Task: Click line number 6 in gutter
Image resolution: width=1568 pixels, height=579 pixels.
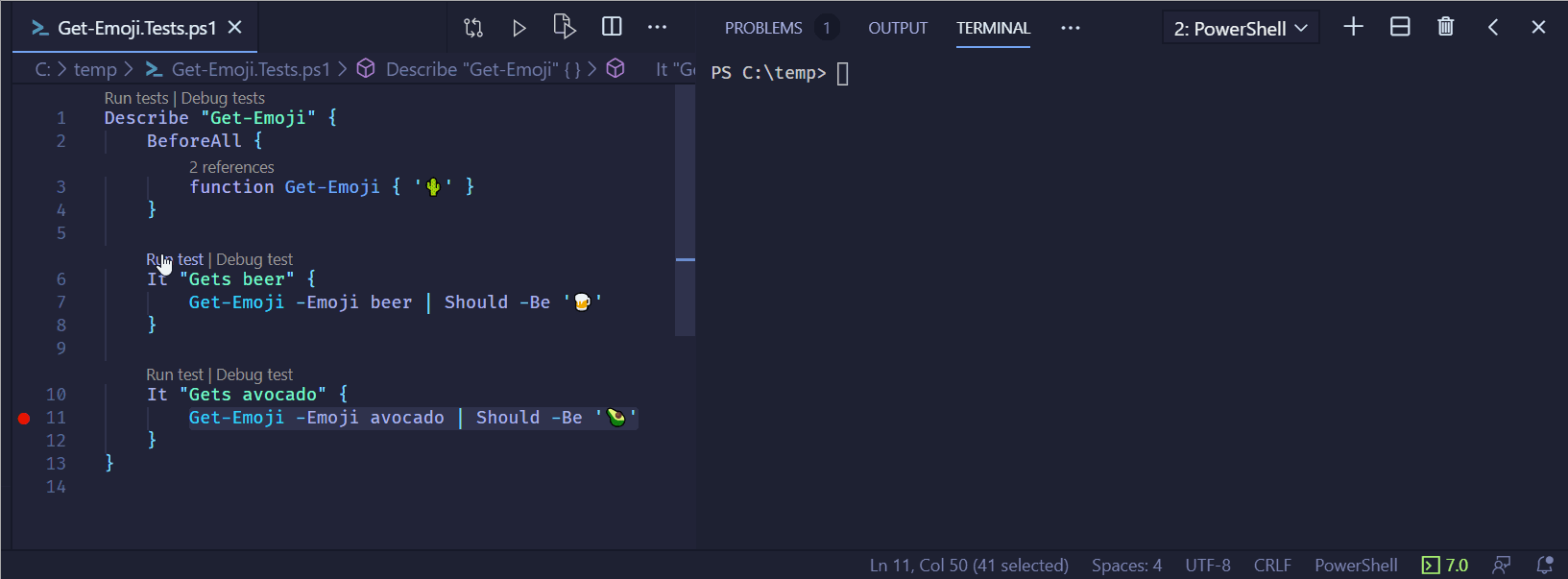Action: coord(60,279)
